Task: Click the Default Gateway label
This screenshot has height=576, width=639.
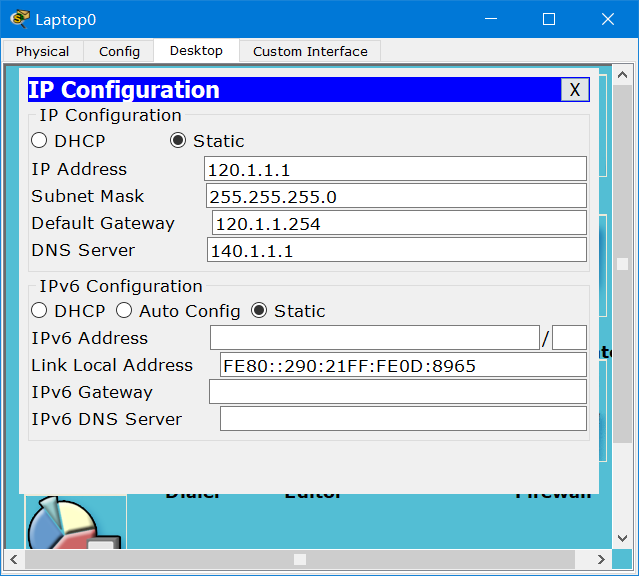Action: tap(103, 223)
